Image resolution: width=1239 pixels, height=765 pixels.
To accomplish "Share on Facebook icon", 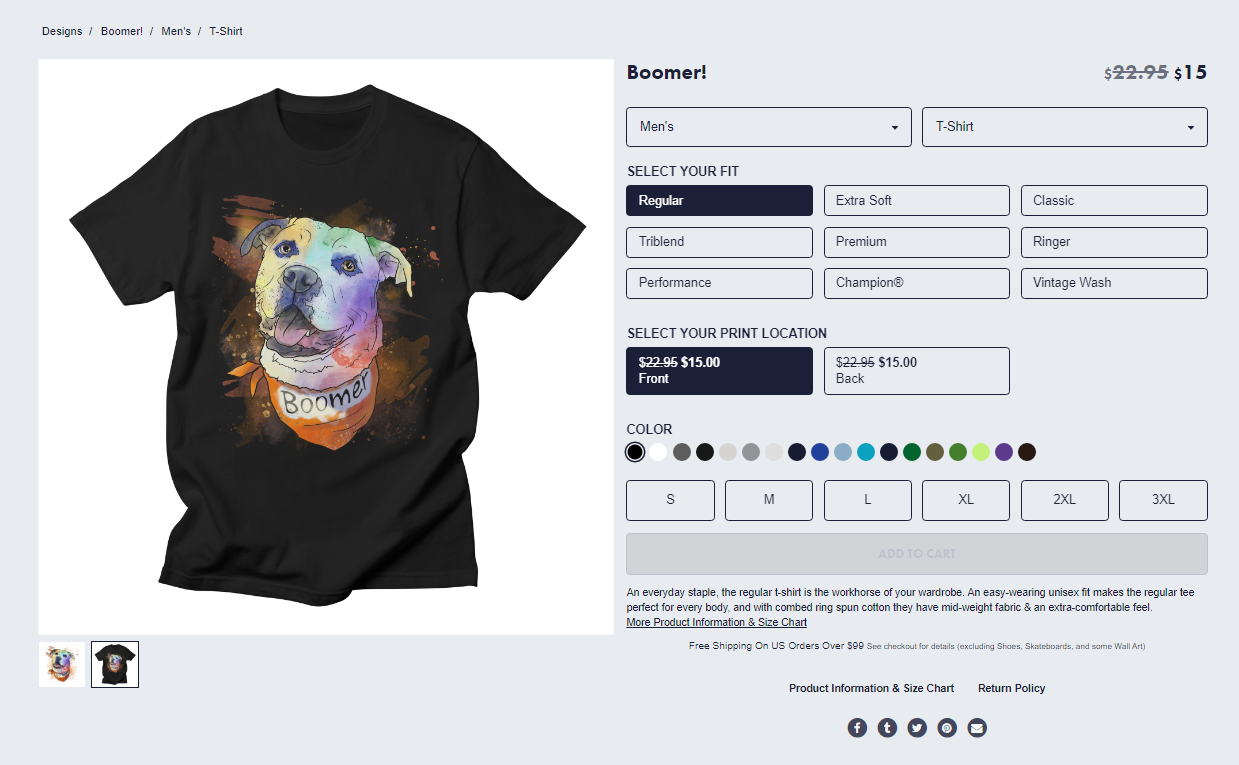I will [857, 727].
